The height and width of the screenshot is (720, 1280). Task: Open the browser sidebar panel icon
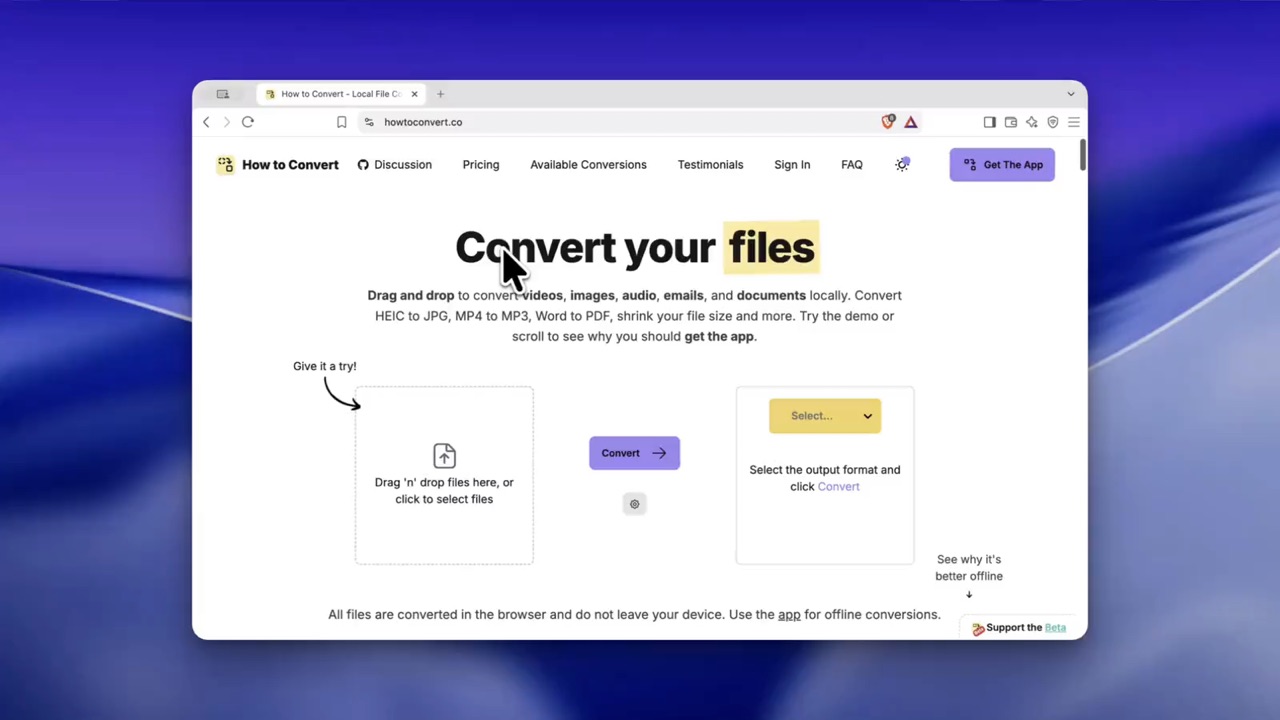click(x=990, y=122)
